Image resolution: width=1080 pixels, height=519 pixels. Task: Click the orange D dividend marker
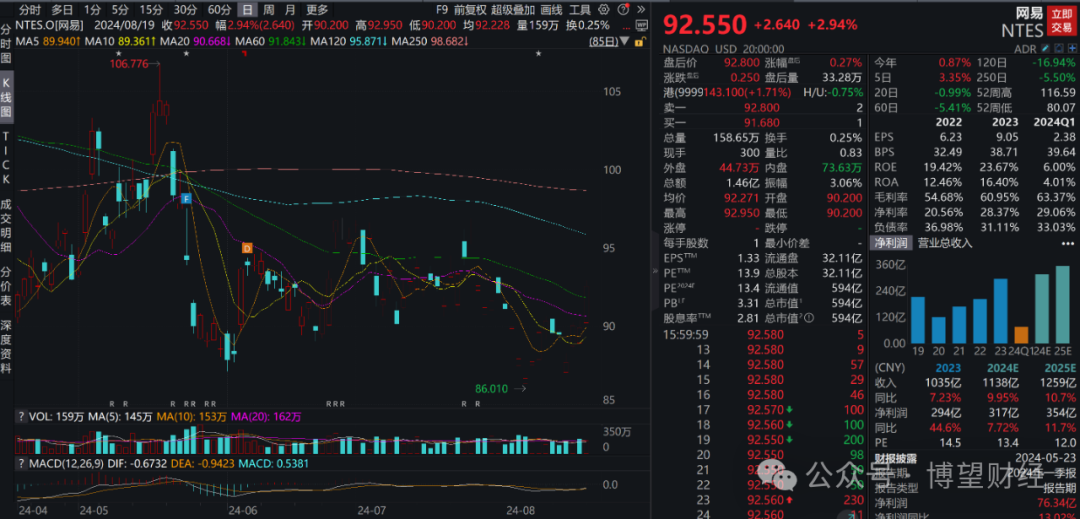click(247, 248)
